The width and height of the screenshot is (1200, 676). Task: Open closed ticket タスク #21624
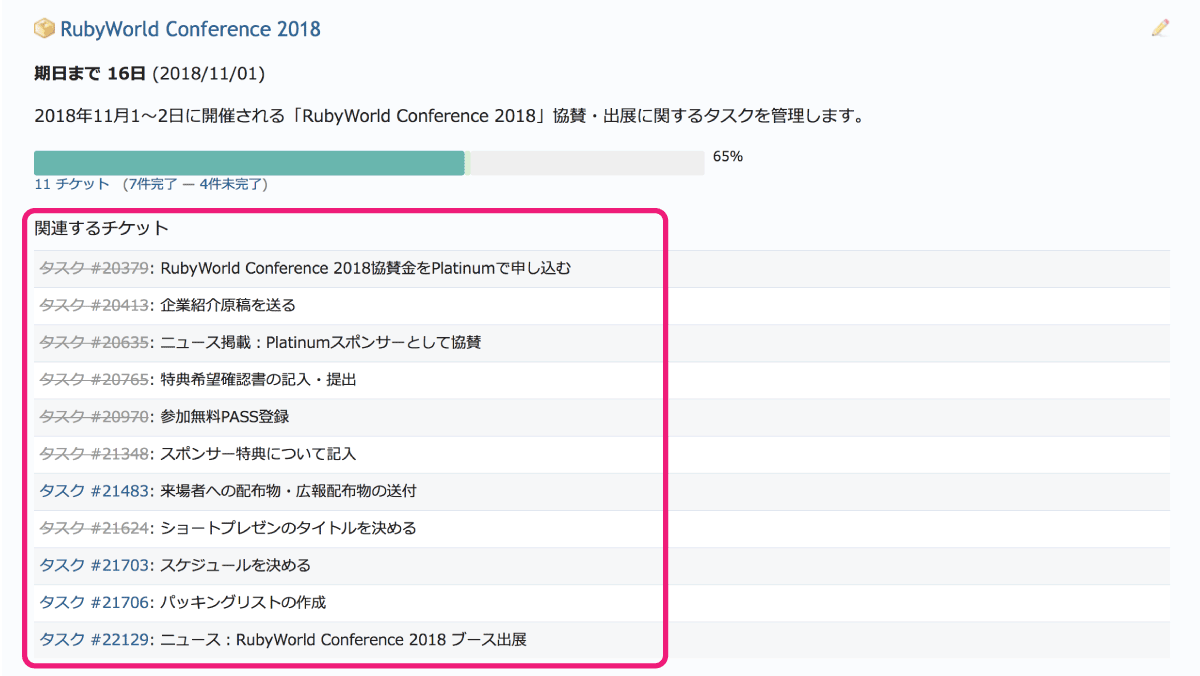coord(95,528)
